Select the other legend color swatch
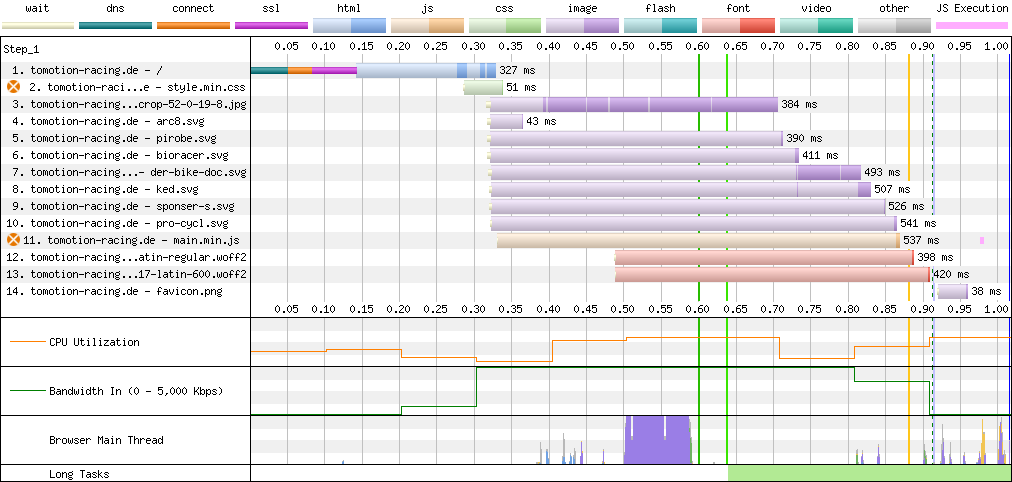Image resolution: width=1012 pixels, height=482 pixels. (x=894, y=26)
